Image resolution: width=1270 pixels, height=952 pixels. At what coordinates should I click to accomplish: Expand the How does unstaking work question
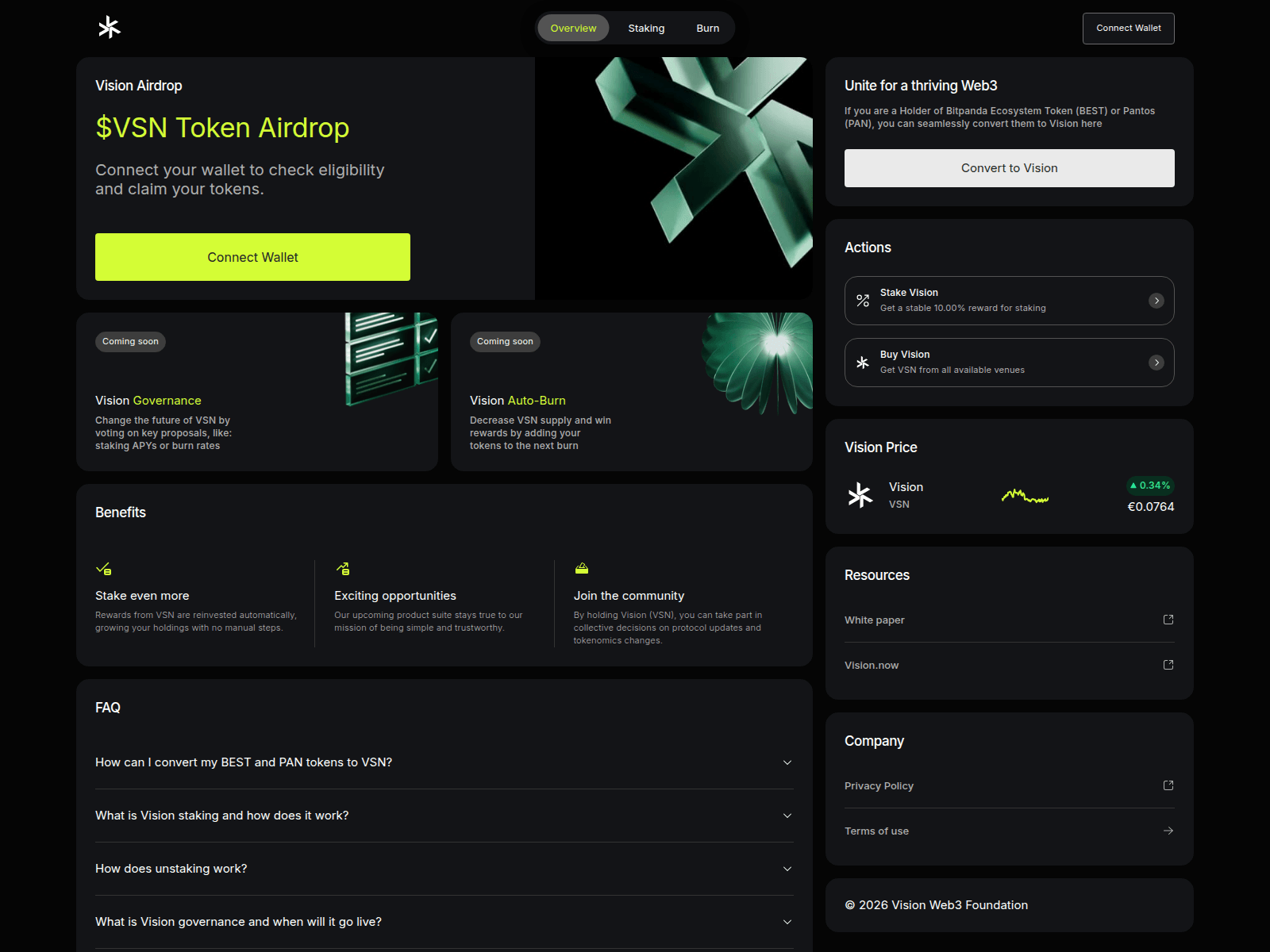click(787, 869)
